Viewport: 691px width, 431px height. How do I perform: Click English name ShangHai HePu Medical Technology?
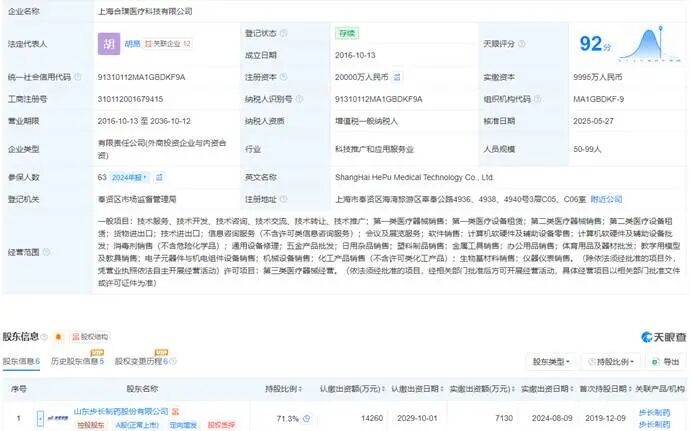click(414, 177)
